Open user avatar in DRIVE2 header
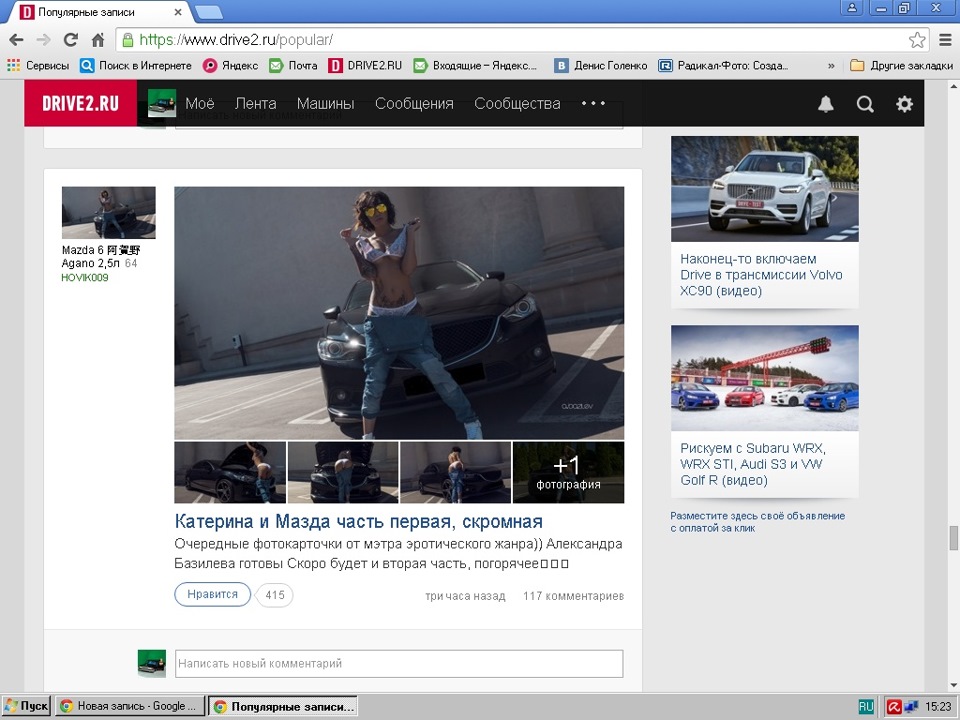Screen dimensions: 960x720 (162, 103)
